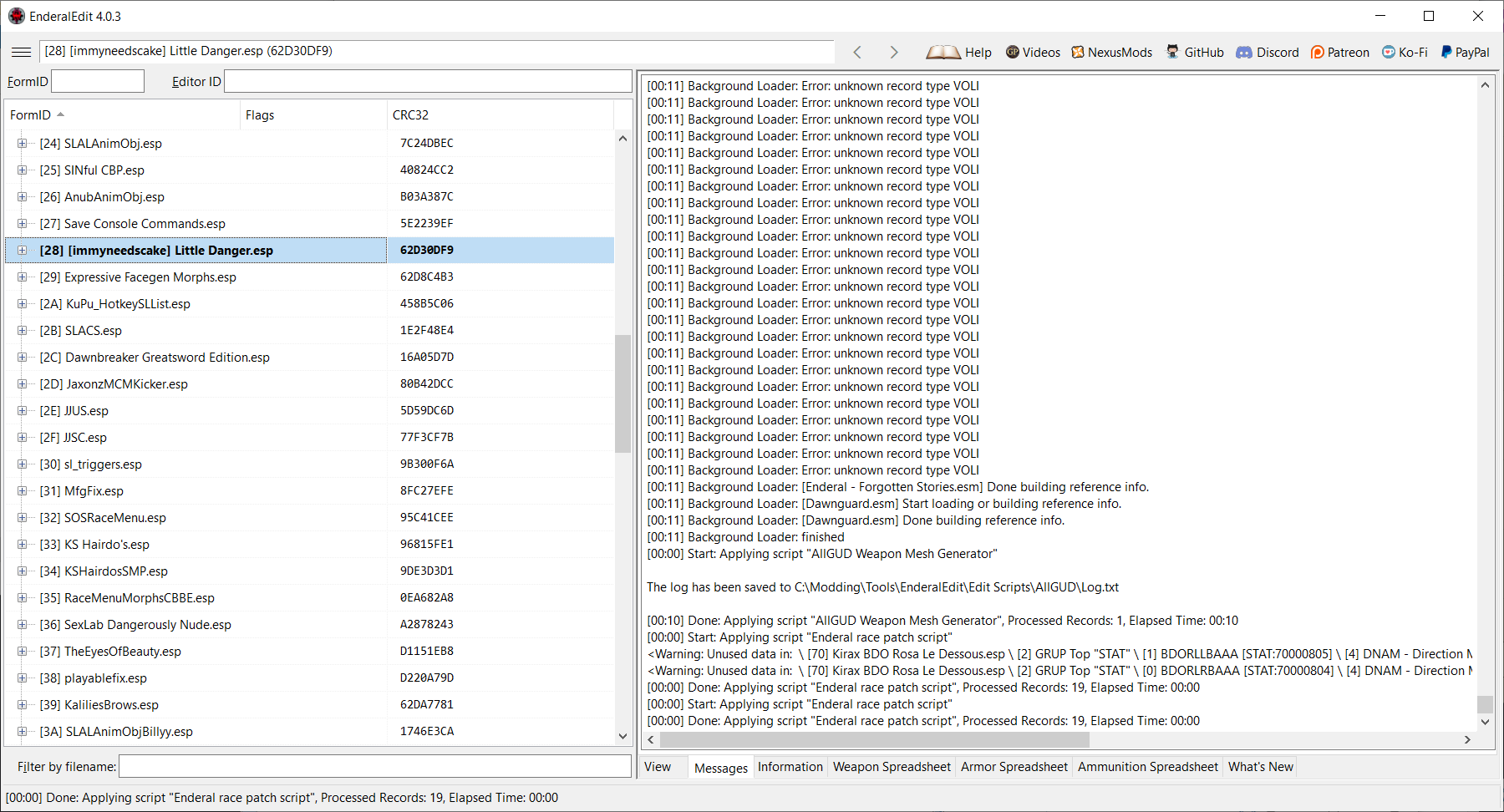Sort by the FormID column header
The height and width of the screenshot is (812, 1504).
tap(123, 114)
